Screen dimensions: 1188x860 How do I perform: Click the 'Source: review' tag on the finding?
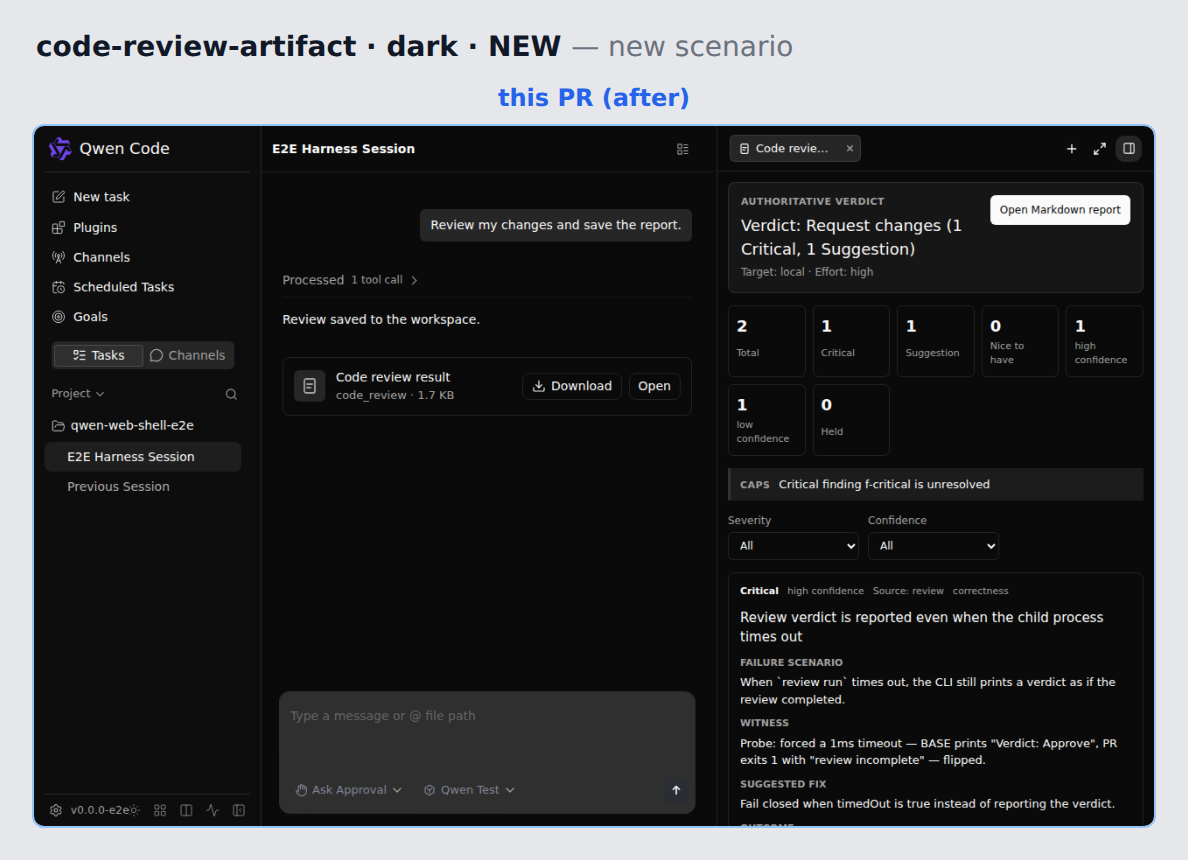[908, 591]
